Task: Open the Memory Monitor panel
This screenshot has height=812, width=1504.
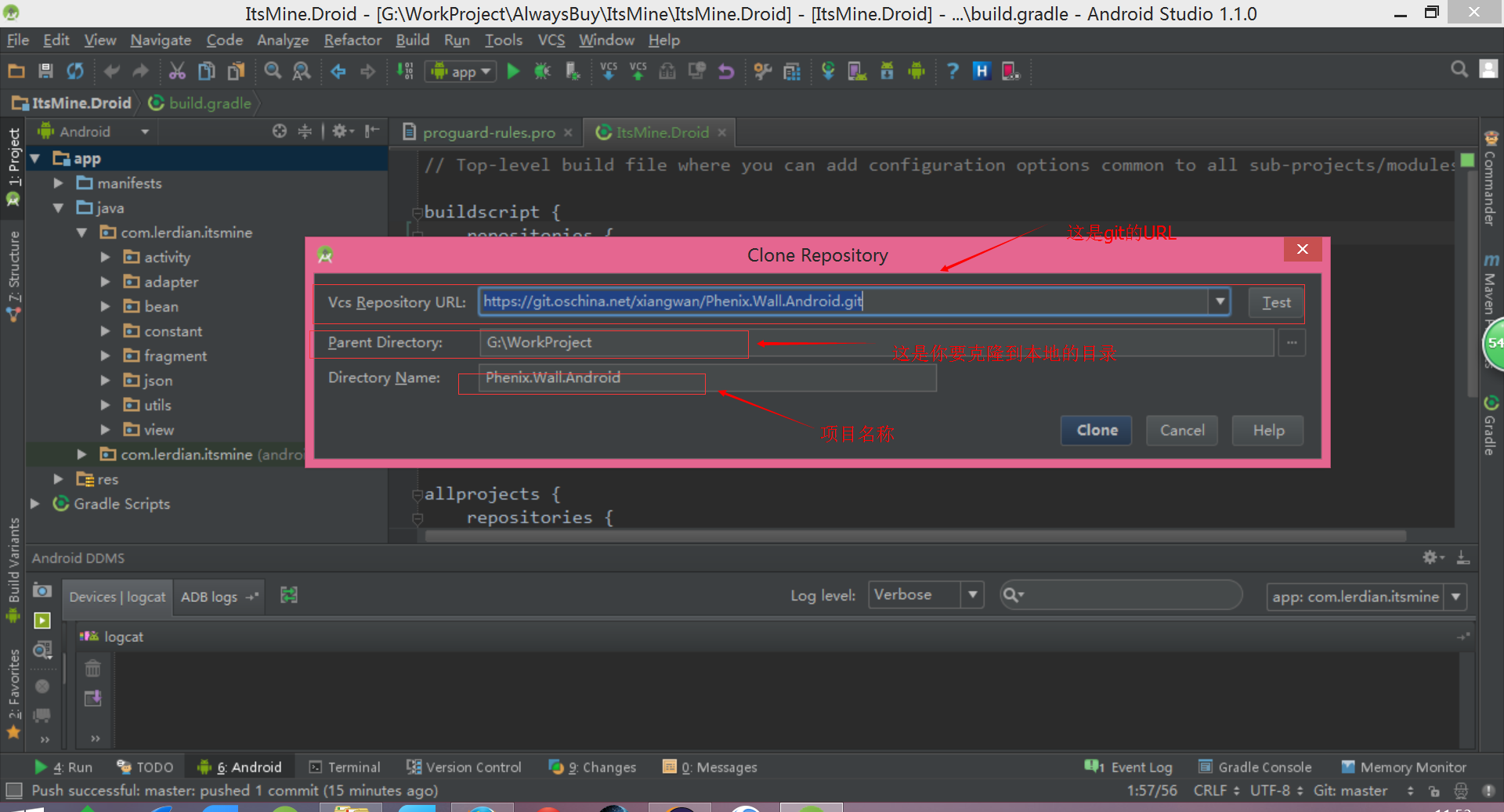Action: click(x=1404, y=767)
